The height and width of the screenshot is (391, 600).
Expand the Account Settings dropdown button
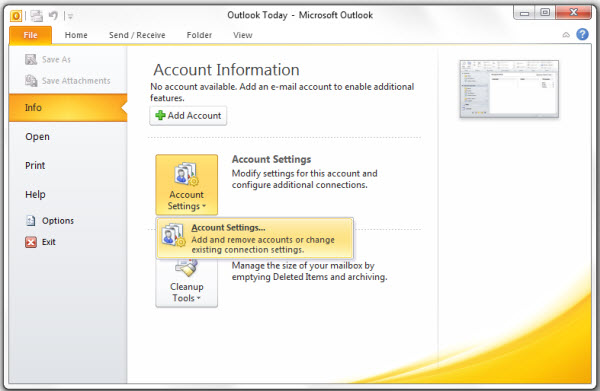coord(187,185)
